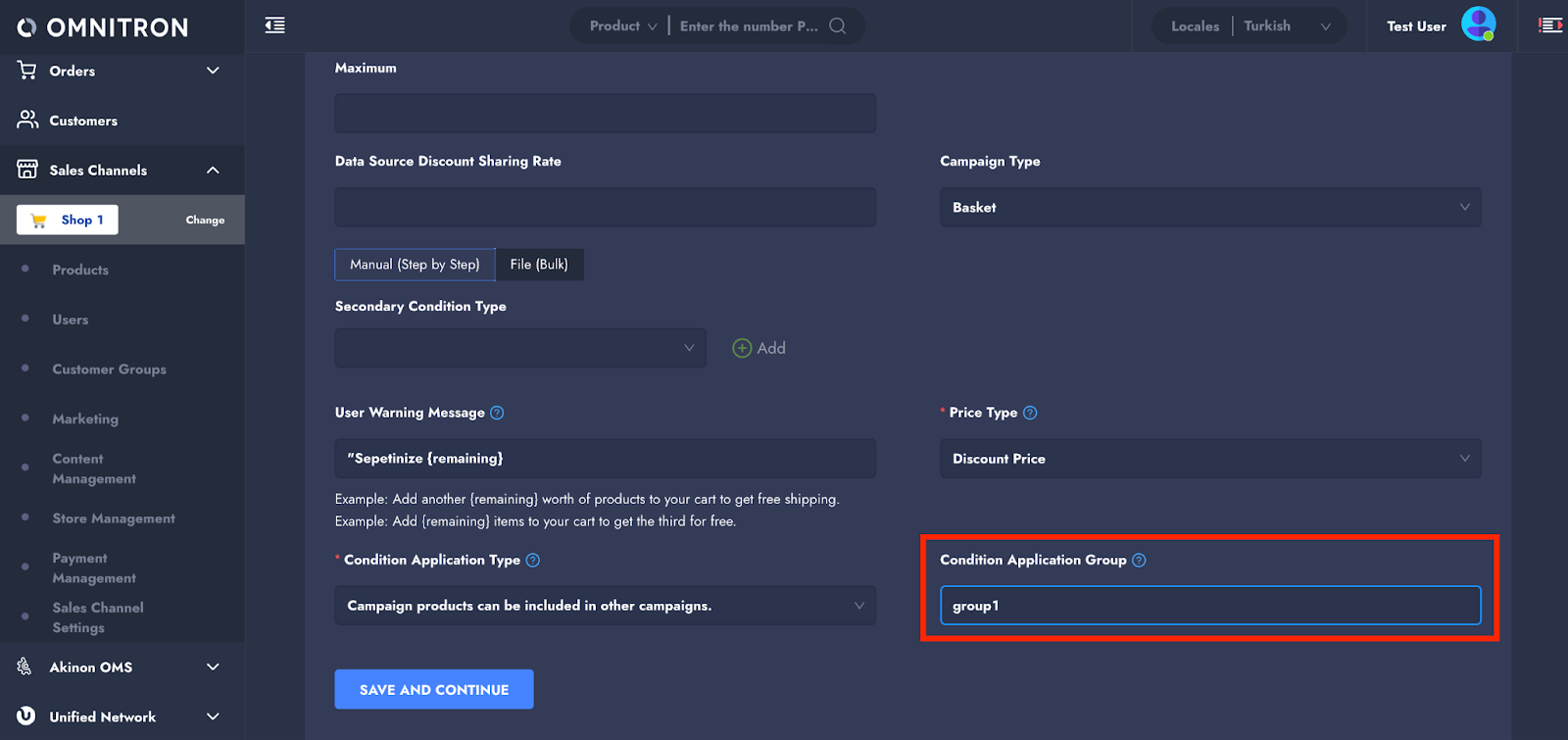Switch to File (Bulk) mode
1568x740 pixels.
pos(539,265)
